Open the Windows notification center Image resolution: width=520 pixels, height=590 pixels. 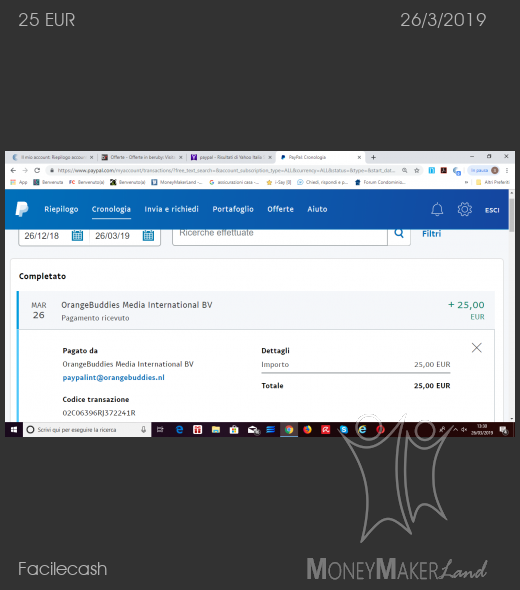pos(503,430)
